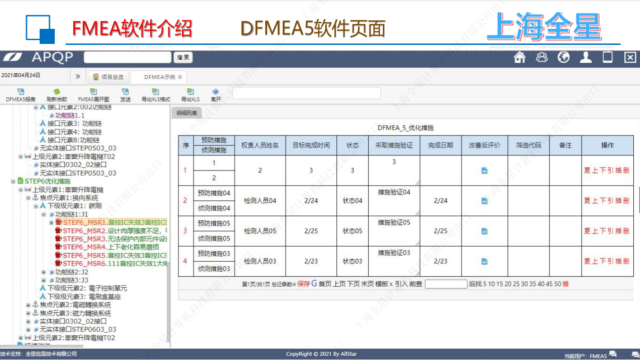Image resolution: width=640 pixels, height=360 pixels.
Task: Collapse the STEP6 optimization tree node
Action: (x=13, y=181)
